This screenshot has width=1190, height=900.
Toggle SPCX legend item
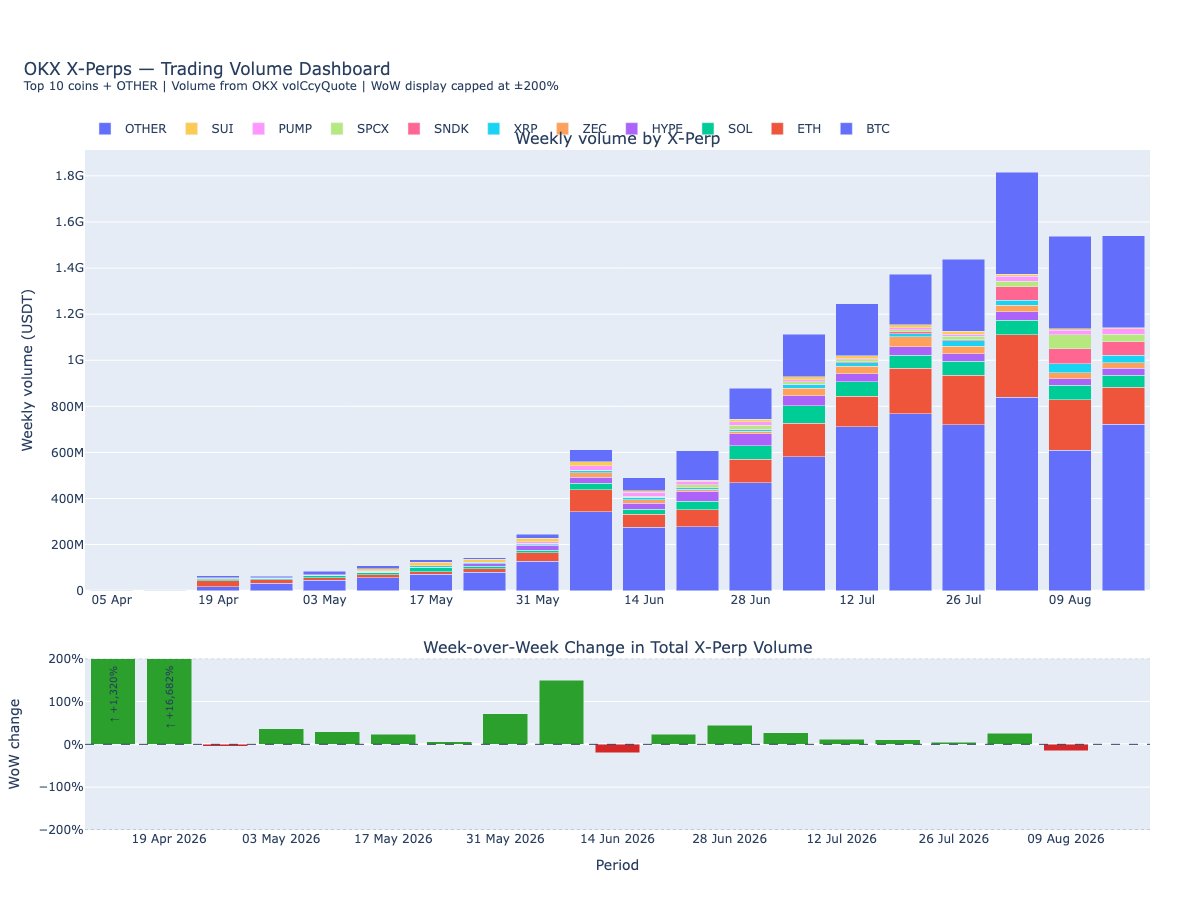(x=360, y=129)
